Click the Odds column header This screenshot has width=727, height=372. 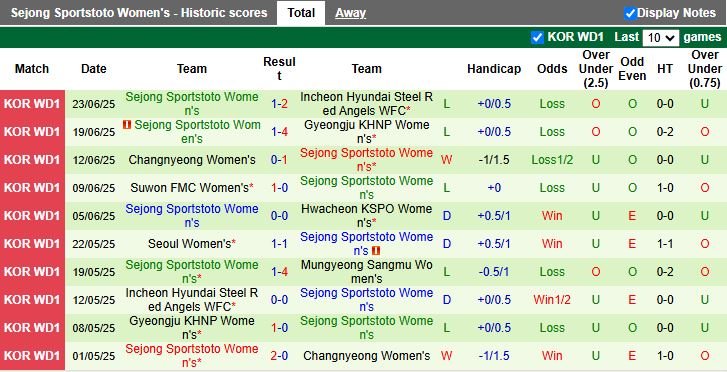pyautogui.click(x=552, y=69)
